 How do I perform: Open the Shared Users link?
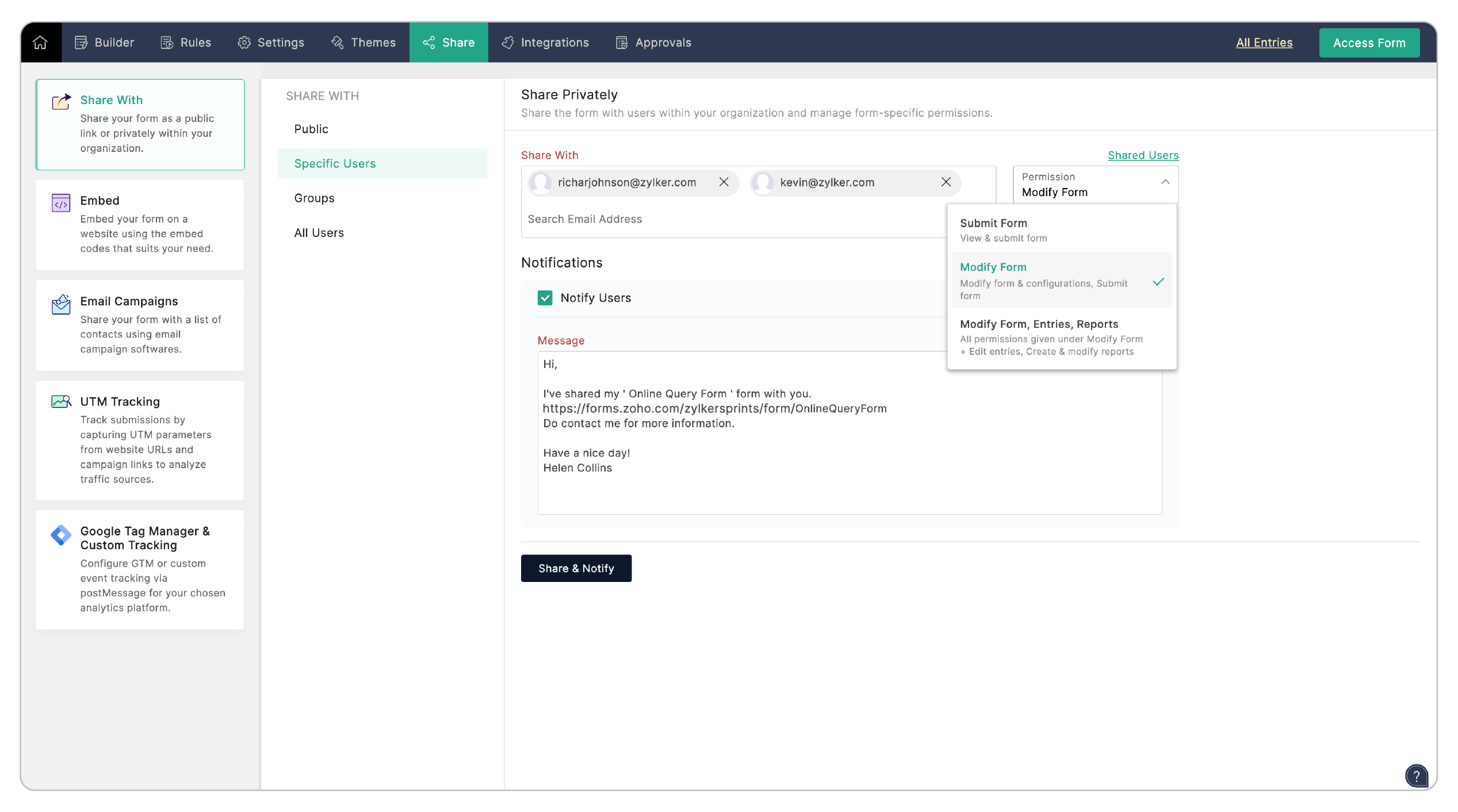[x=1143, y=155]
